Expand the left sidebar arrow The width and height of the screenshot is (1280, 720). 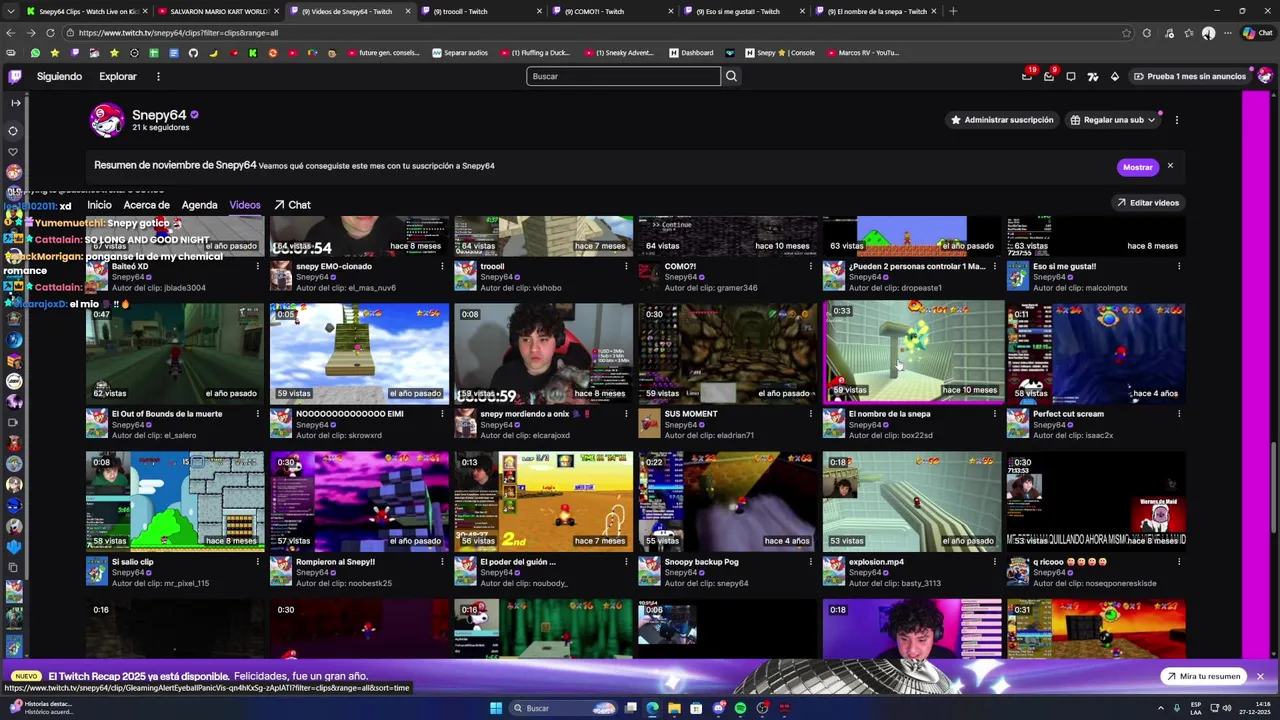[15, 103]
